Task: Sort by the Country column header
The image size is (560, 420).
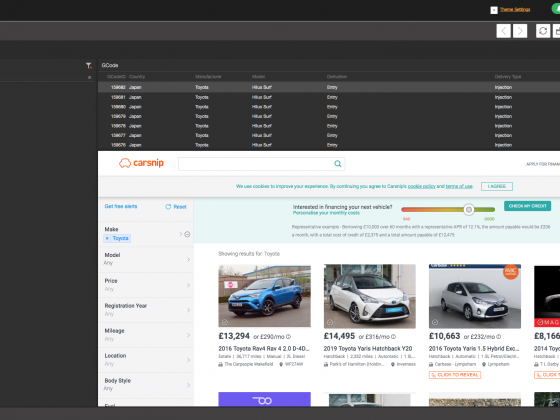Action: click(x=137, y=77)
